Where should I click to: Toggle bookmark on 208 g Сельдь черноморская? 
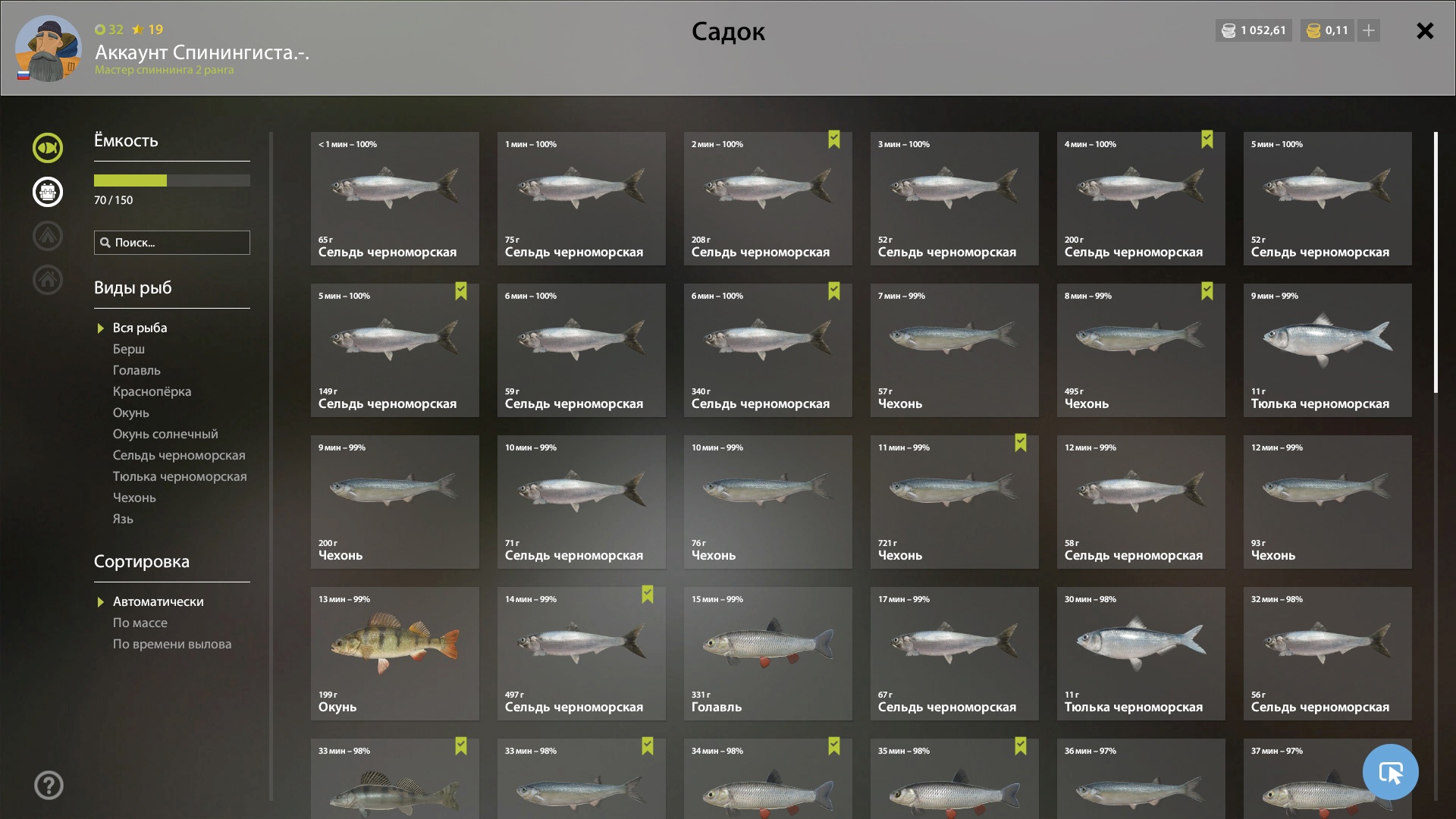coord(833,140)
